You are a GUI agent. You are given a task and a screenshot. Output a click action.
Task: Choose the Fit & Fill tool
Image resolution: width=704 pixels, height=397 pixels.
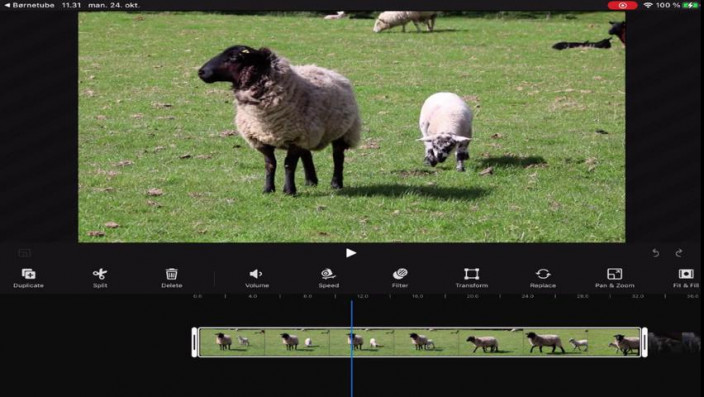coord(686,278)
